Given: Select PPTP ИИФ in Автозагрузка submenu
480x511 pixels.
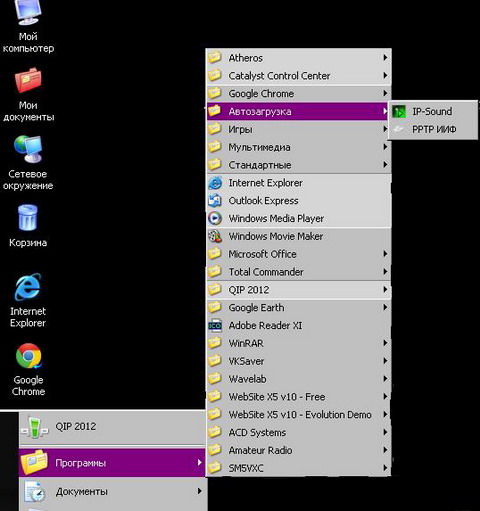Looking at the screenshot, I should coord(433,129).
